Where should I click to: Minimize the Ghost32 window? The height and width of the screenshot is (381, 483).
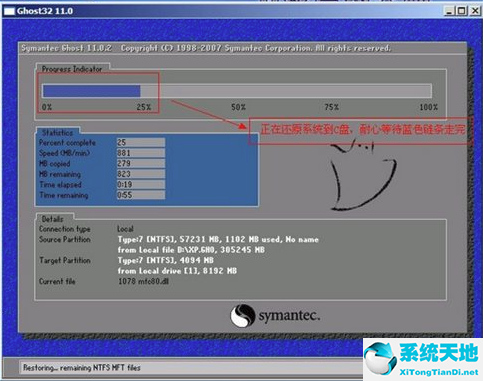[x=450, y=11]
